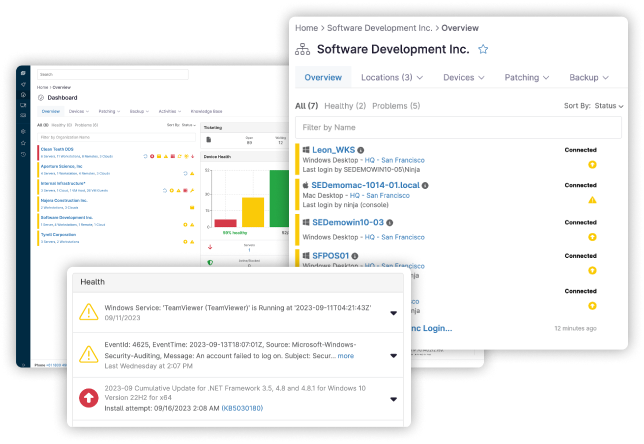Open Clean Teeth DDS organization in the Dashboard

coord(57,149)
